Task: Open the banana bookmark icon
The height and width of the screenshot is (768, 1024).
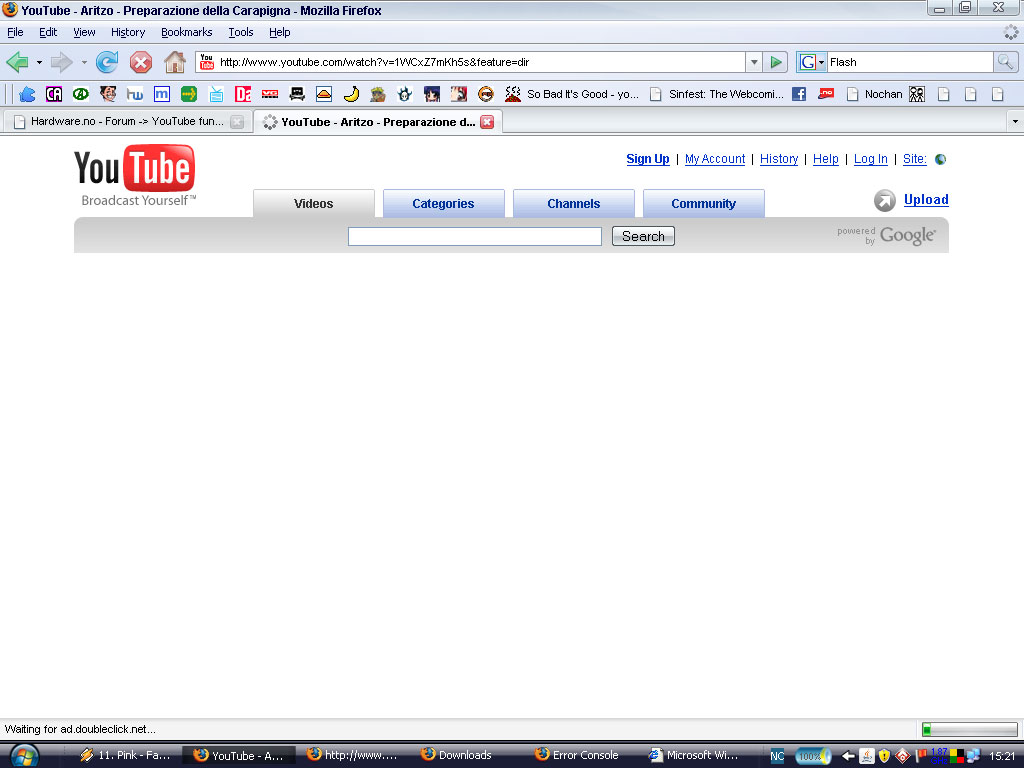Action: pyautogui.click(x=351, y=94)
